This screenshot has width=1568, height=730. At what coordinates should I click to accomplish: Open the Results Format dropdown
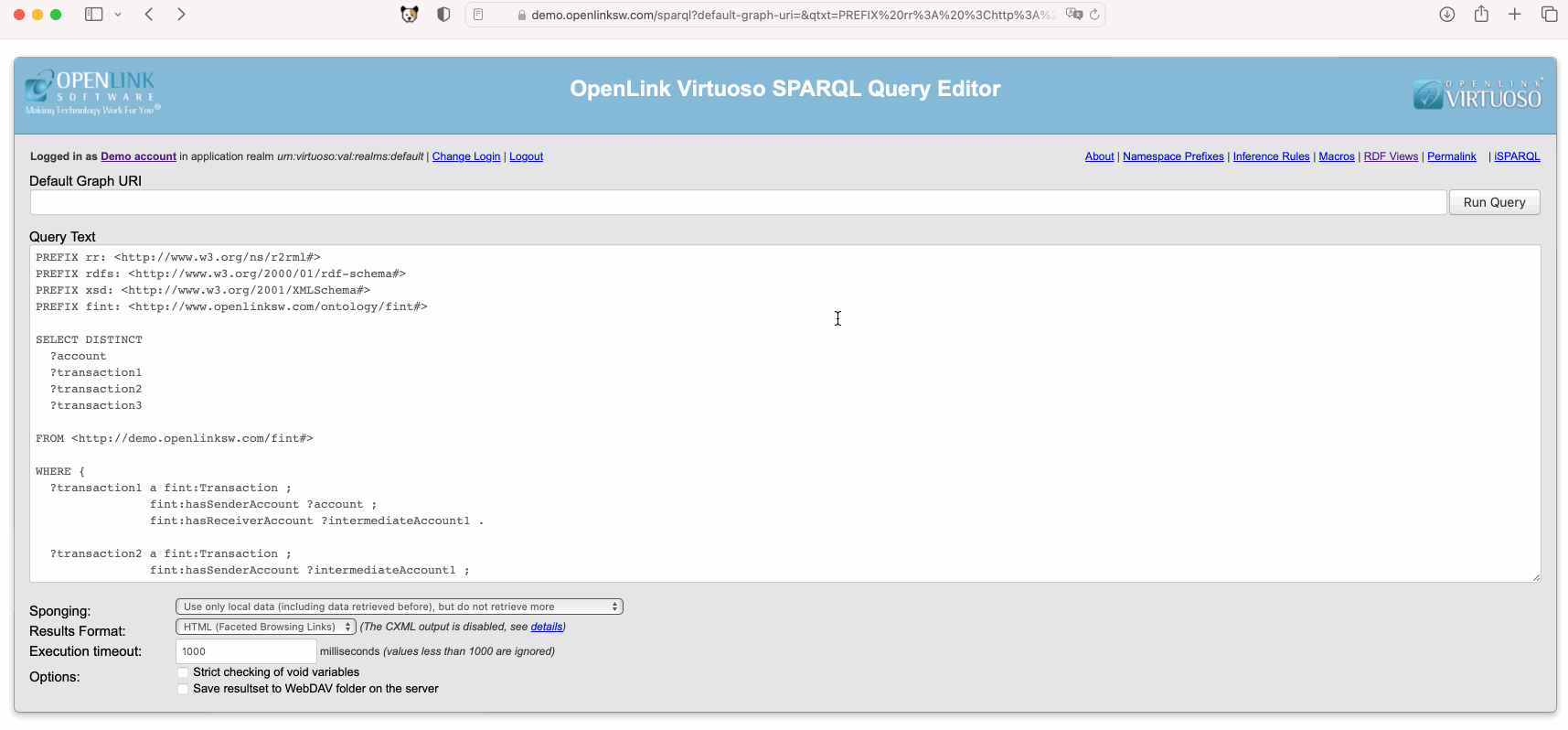pos(265,627)
